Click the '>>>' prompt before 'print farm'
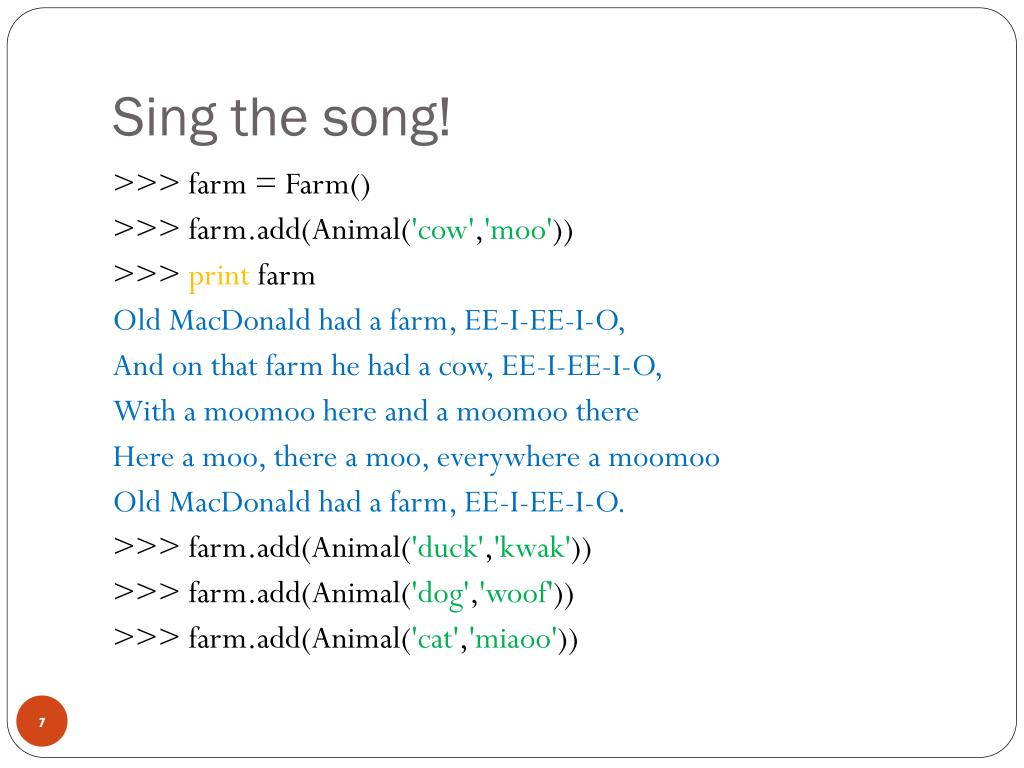The height and width of the screenshot is (768, 1024). click(x=146, y=274)
